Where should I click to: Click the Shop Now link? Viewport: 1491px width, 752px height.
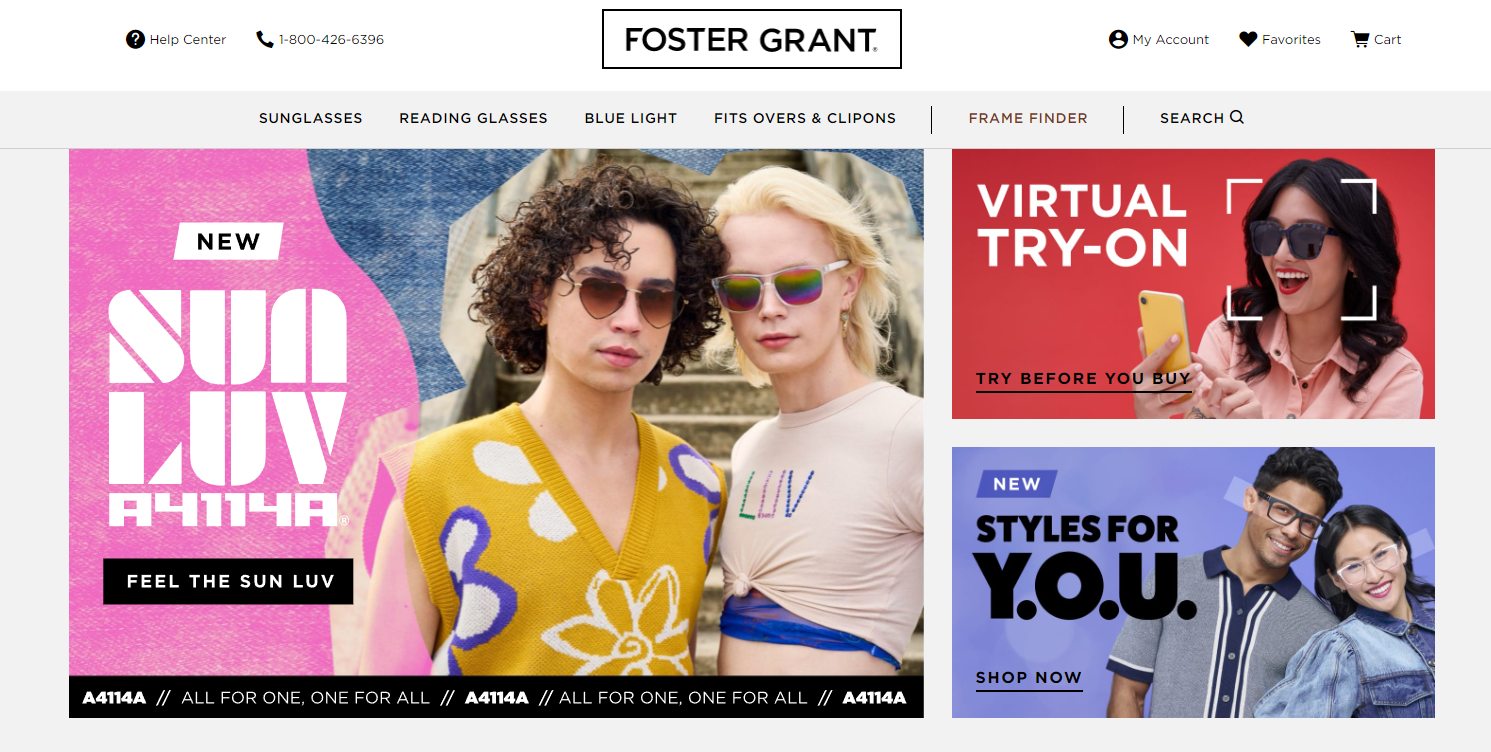point(1029,678)
